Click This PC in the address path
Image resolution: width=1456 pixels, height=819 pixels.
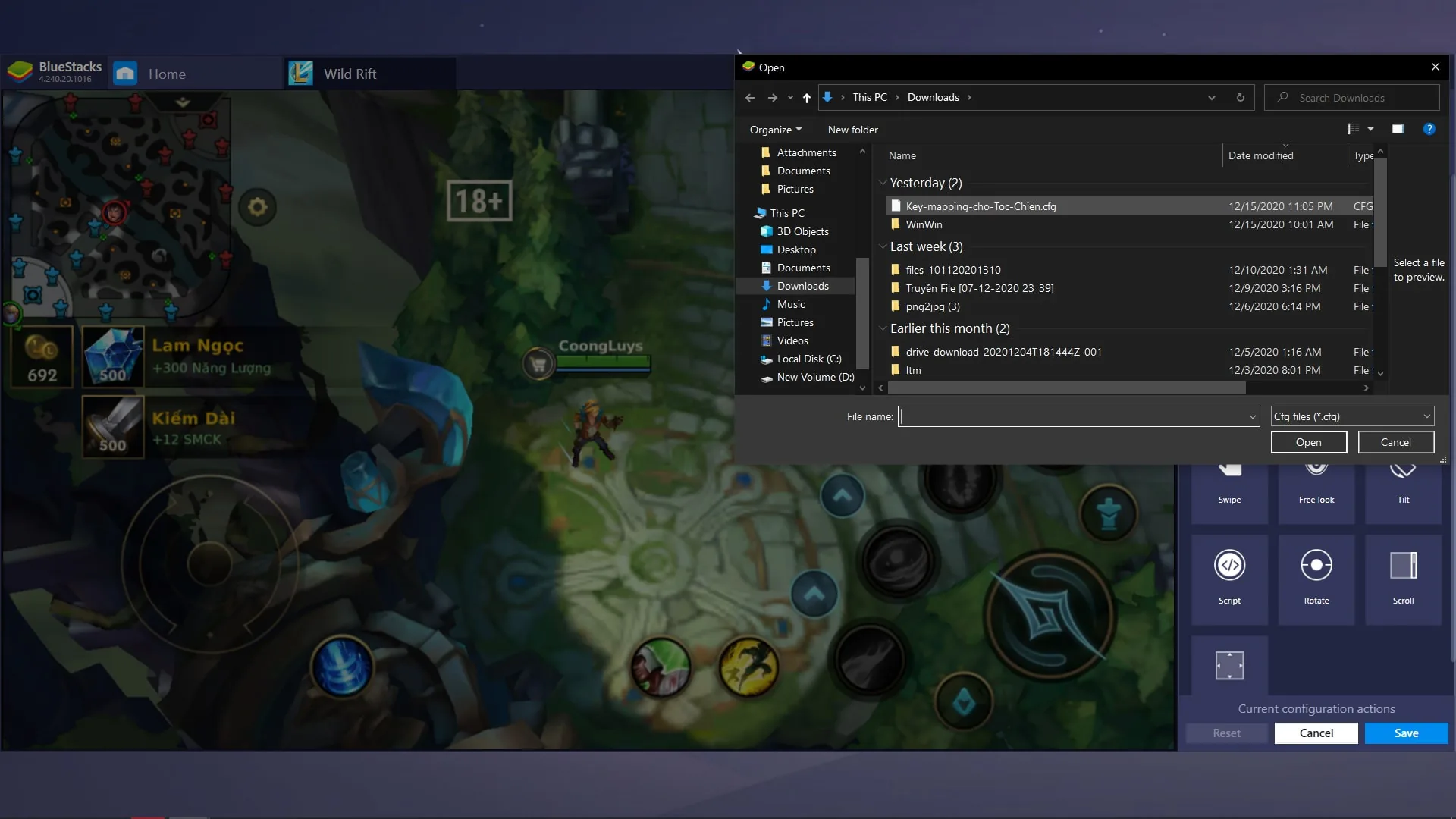click(x=869, y=97)
